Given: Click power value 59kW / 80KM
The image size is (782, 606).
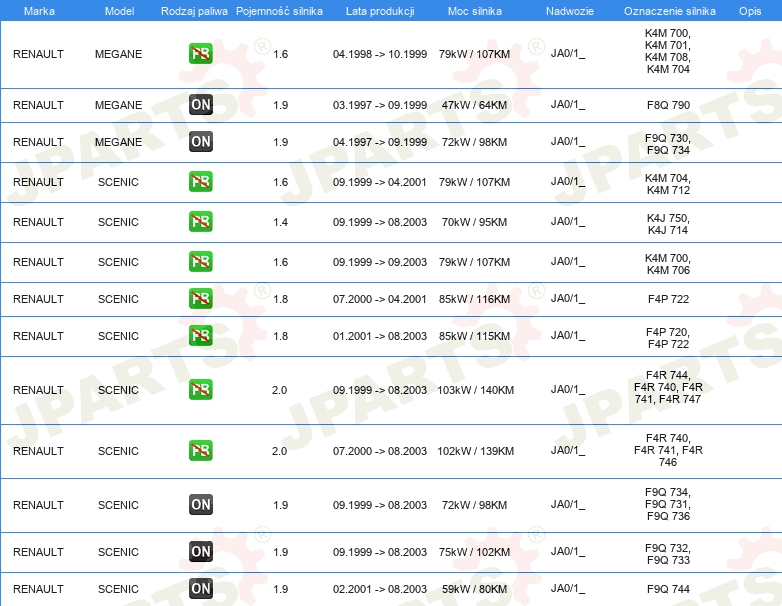Looking at the screenshot, I should (x=474, y=589).
